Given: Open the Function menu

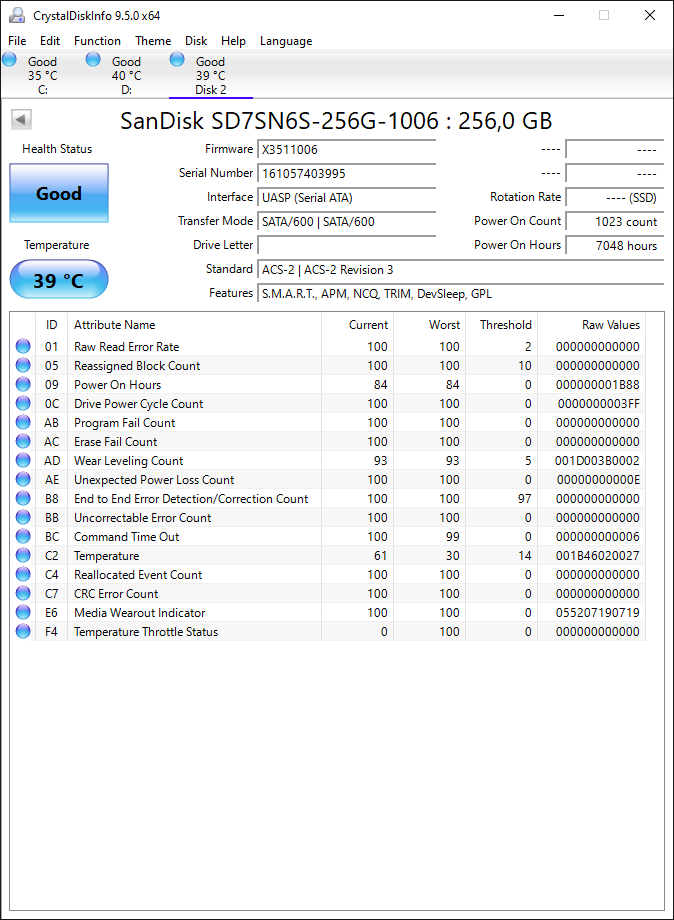Looking at the screenshot, I should [x=97, y=41].
